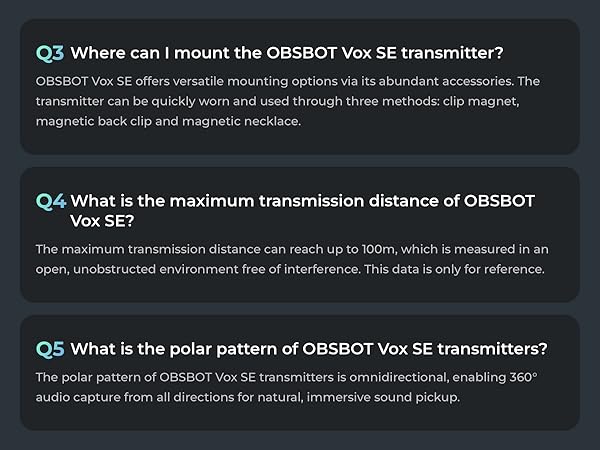This screenshot has width=600, height=450.
Task: Click the Q3 question number label
Action: [x=50, y=53]
